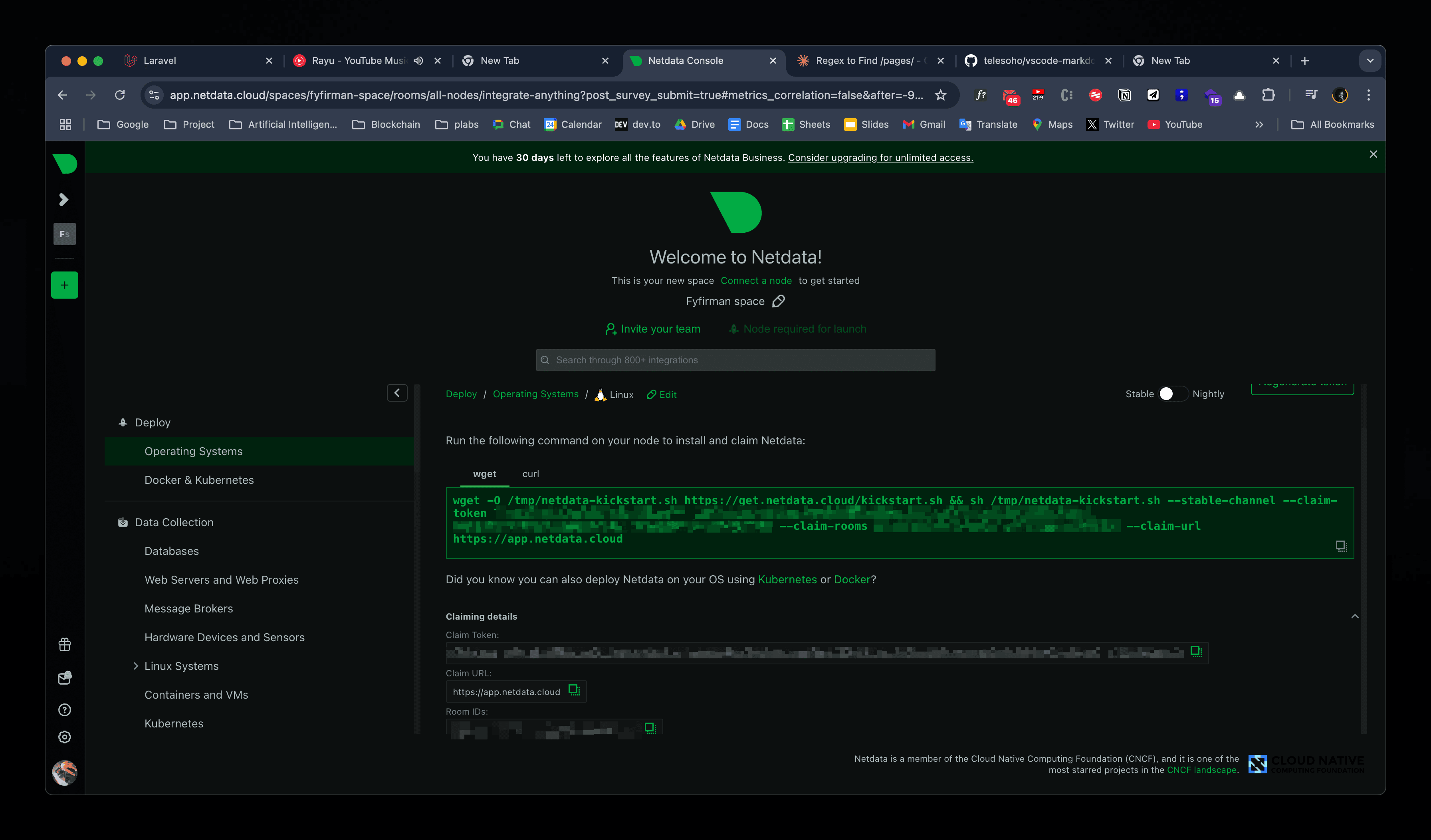
Task: Open Containers and VMs category
Action: click(x=196, y=695)
